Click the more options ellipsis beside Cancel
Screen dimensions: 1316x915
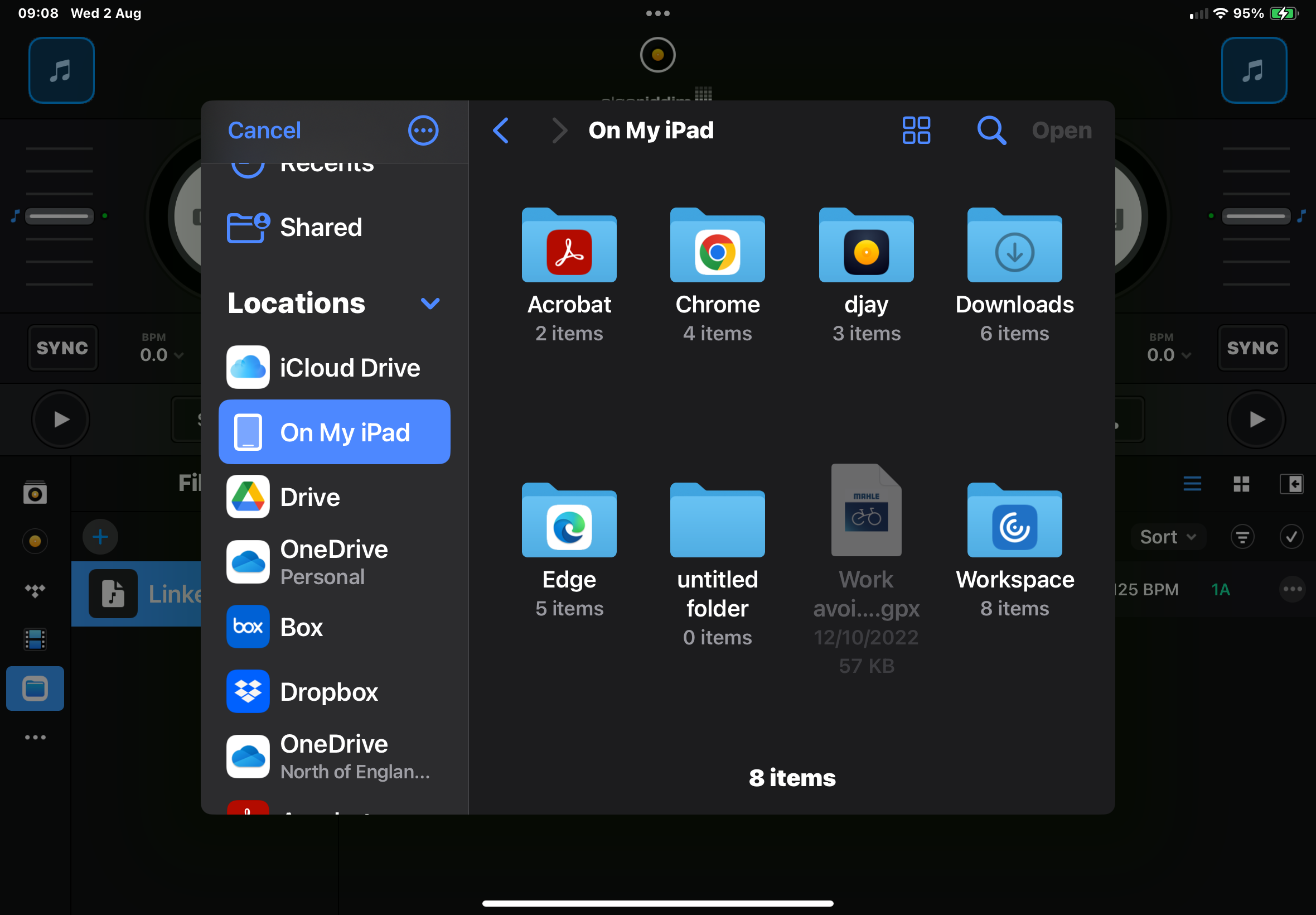point(423,131)
